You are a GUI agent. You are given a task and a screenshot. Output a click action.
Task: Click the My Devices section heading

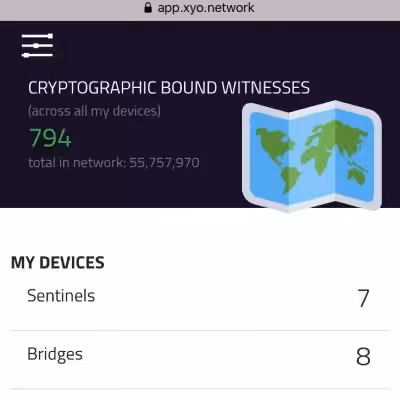click(x=58, y=262)
